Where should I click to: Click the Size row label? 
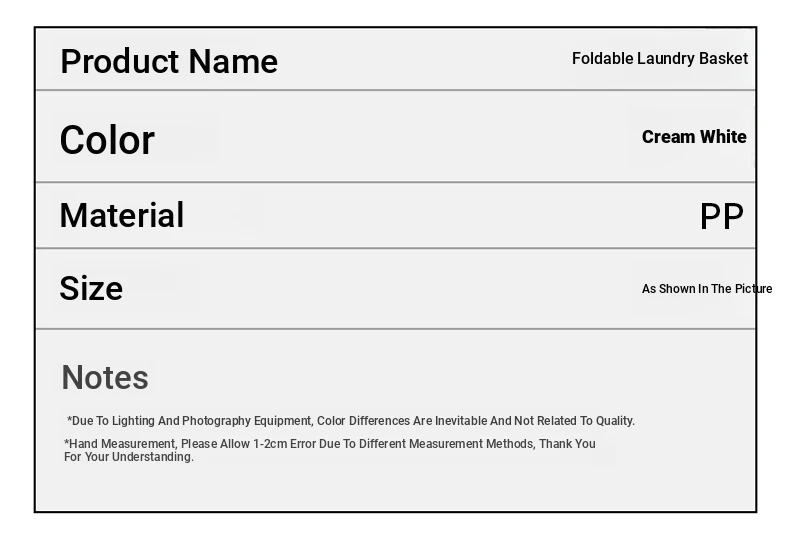click(x=91, y=288)
